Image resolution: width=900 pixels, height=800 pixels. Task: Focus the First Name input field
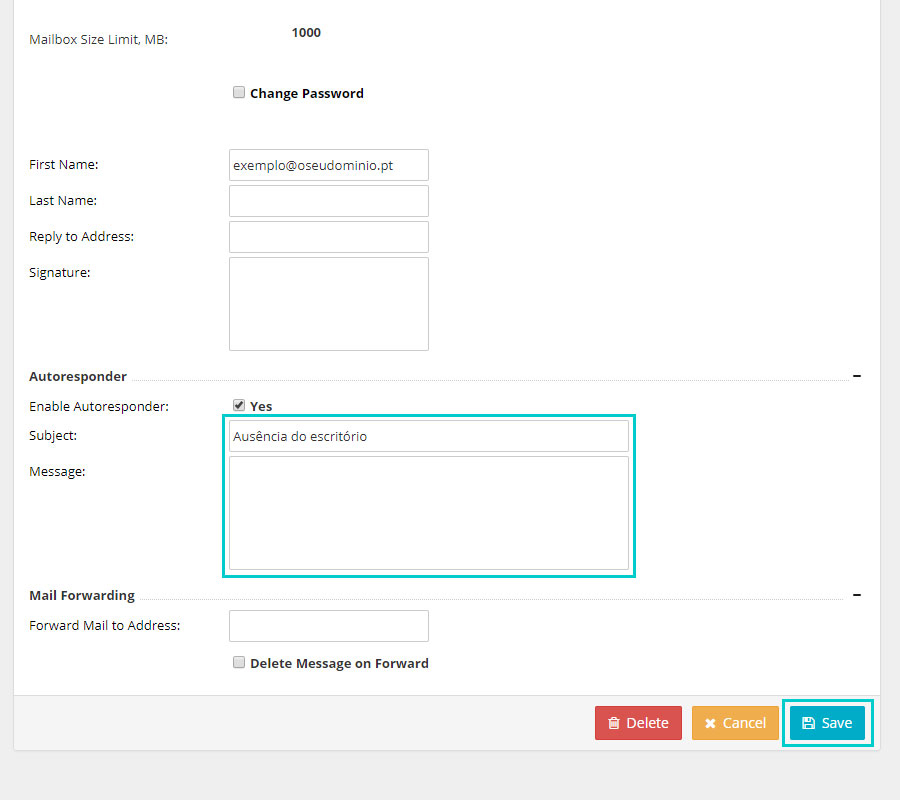click(x=328, y=165)
